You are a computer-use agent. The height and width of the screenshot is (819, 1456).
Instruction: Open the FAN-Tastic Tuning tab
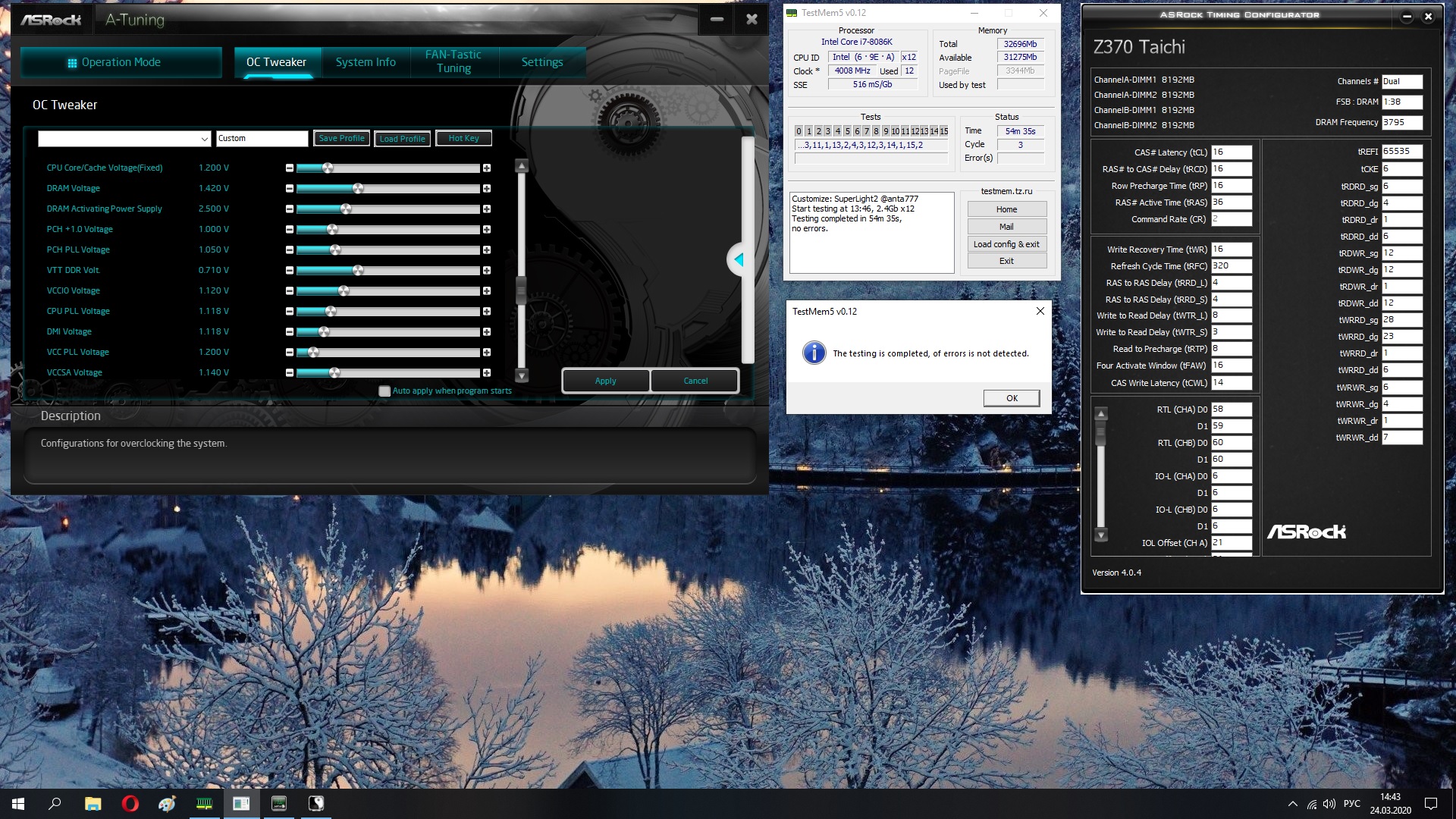point(453,61)
